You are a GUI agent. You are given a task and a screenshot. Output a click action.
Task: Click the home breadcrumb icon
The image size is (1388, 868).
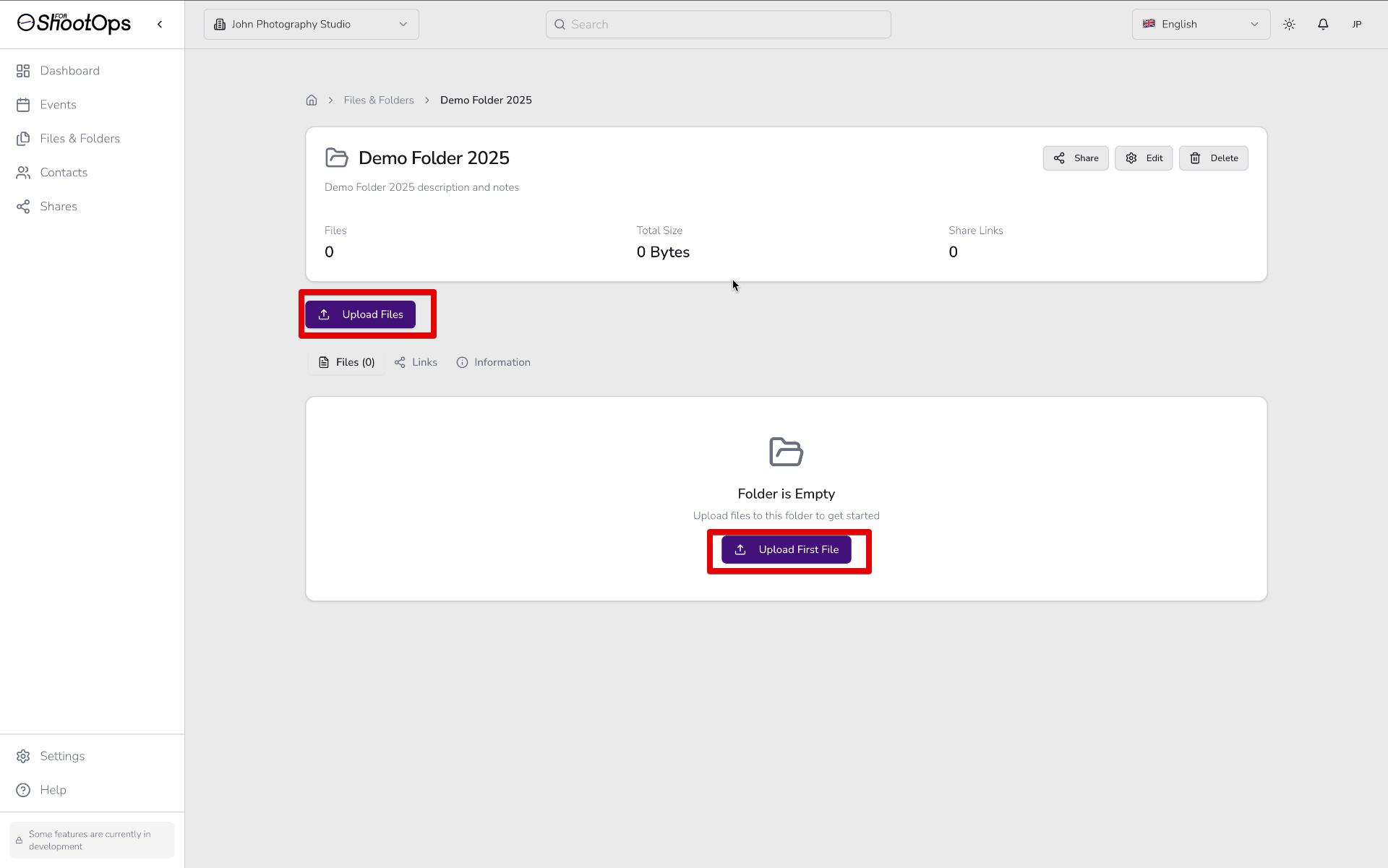(x=312, y=100)
